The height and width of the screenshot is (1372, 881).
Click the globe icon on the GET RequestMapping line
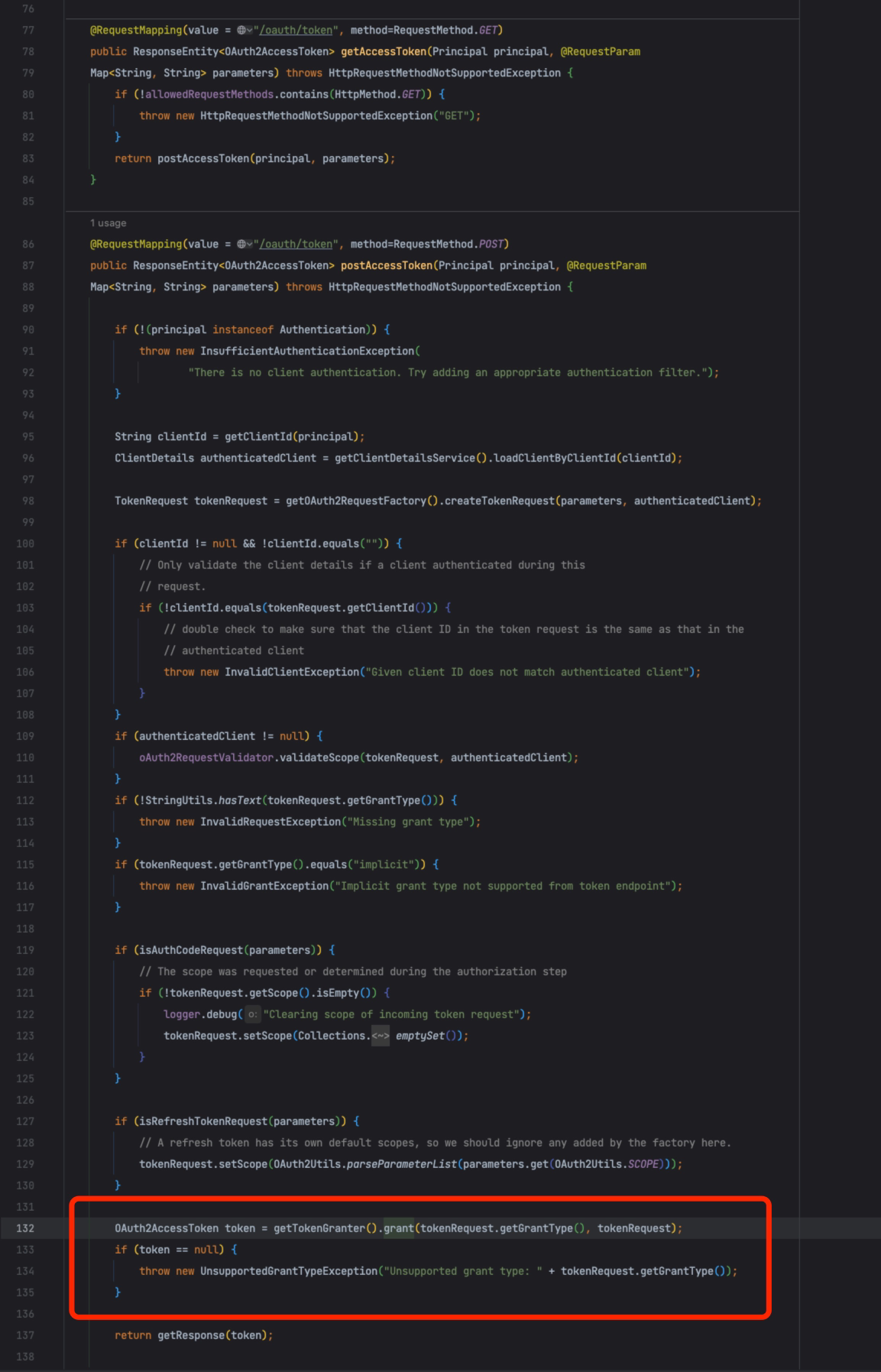[241, 31]
